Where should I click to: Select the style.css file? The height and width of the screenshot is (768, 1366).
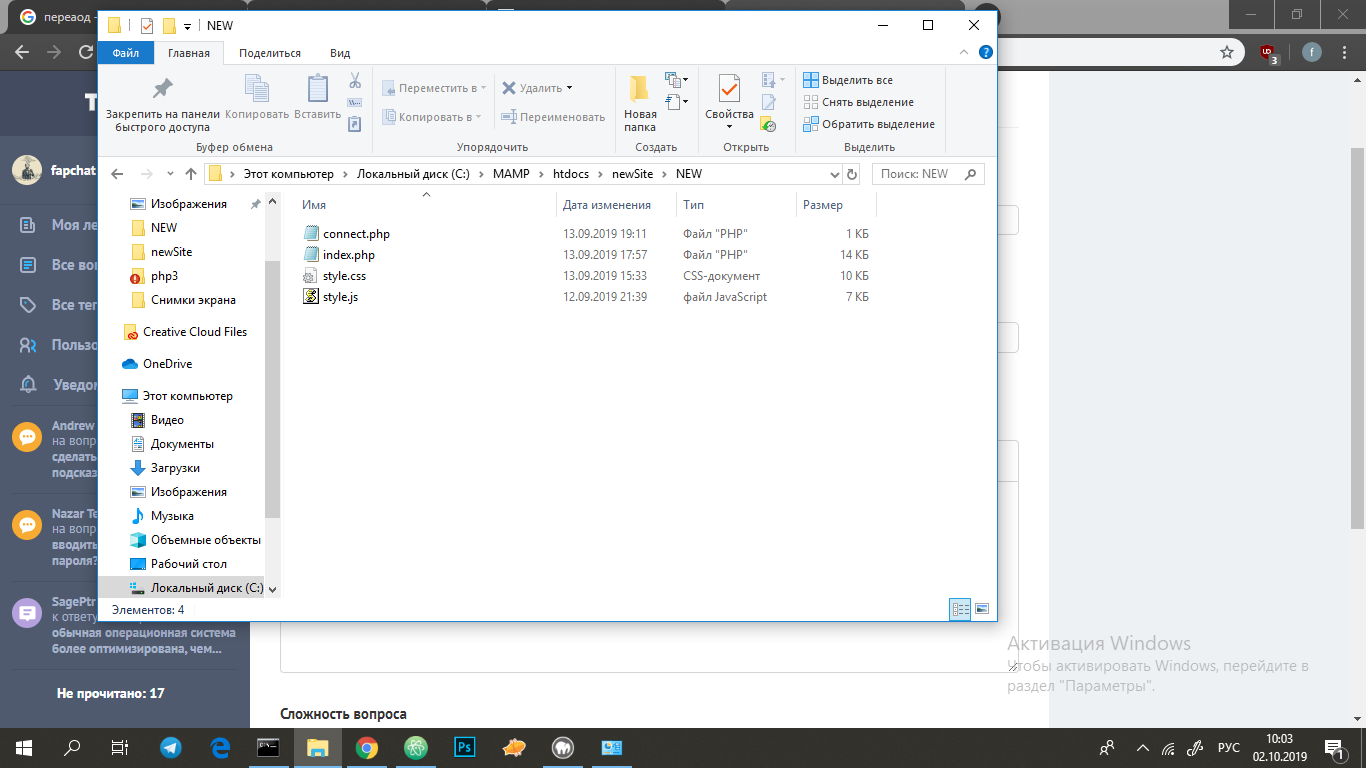[x=344, y=276]
